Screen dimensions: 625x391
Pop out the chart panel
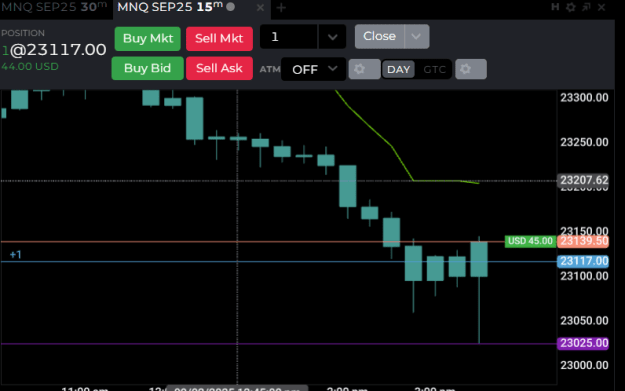coord(586,7)
